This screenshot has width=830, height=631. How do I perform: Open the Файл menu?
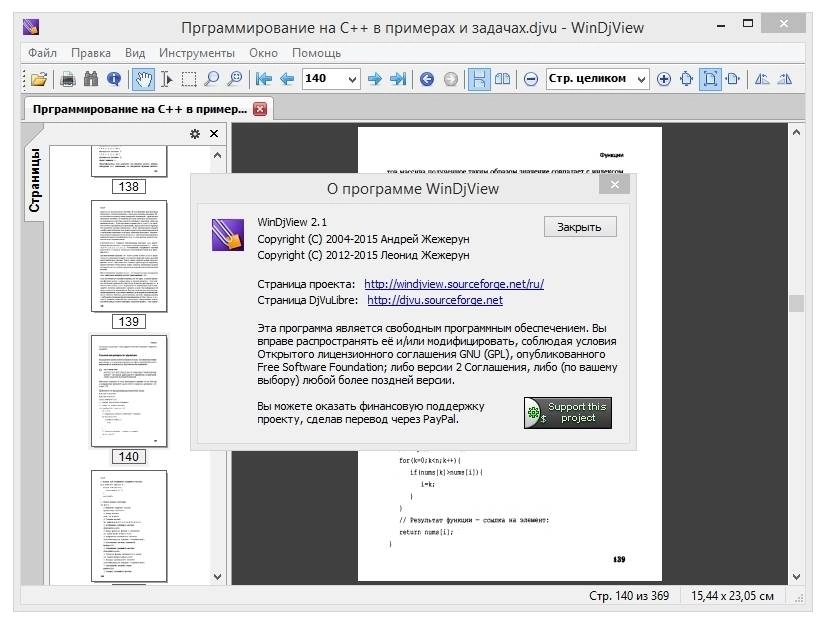(42, 53)
